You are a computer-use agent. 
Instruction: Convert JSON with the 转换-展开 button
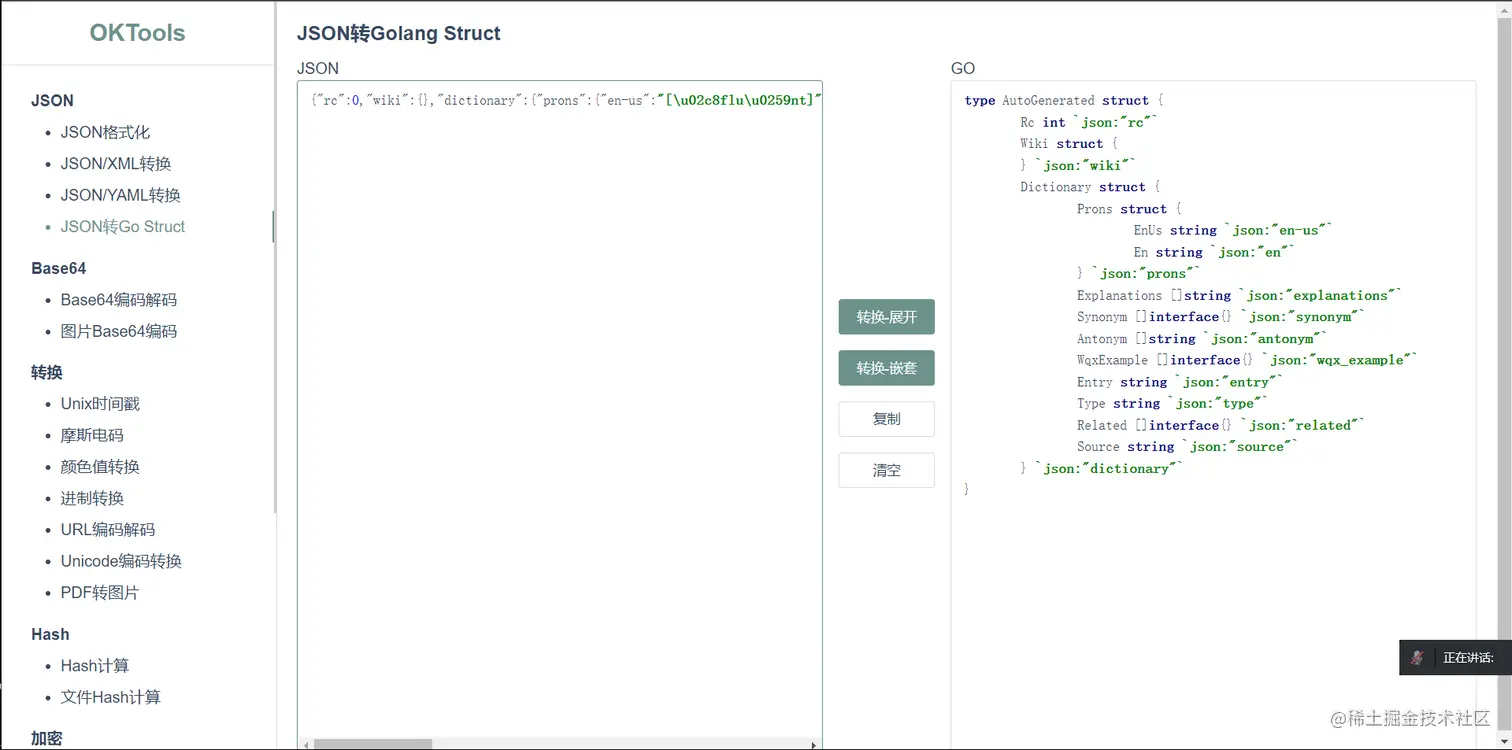[887, 317]
